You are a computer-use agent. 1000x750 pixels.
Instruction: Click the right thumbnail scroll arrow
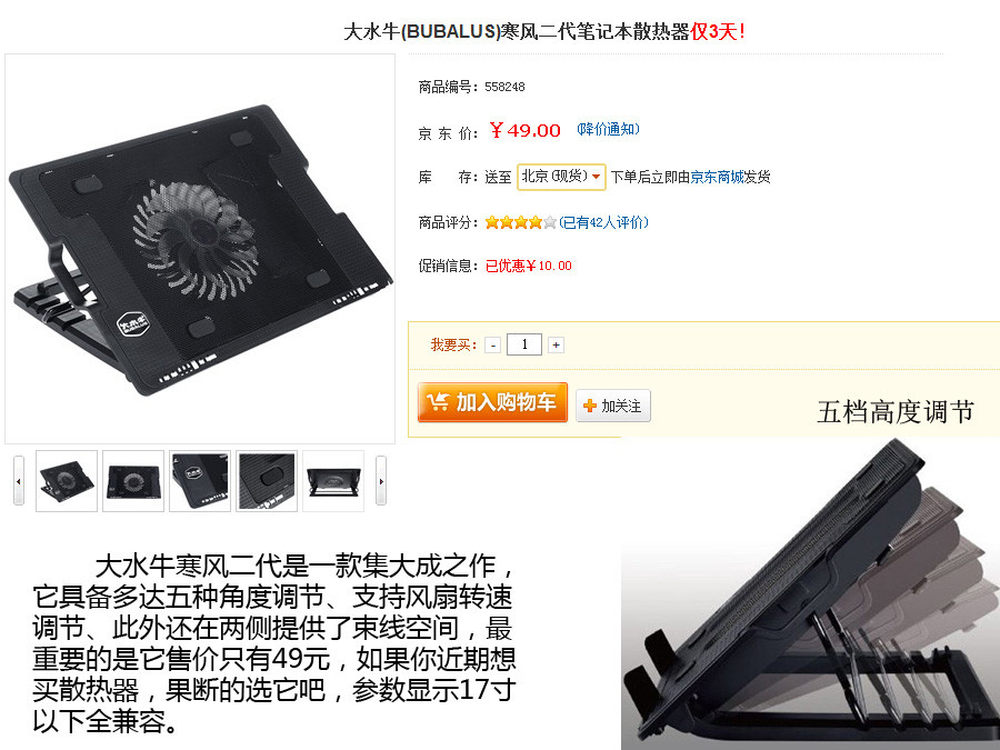[381, 481]
